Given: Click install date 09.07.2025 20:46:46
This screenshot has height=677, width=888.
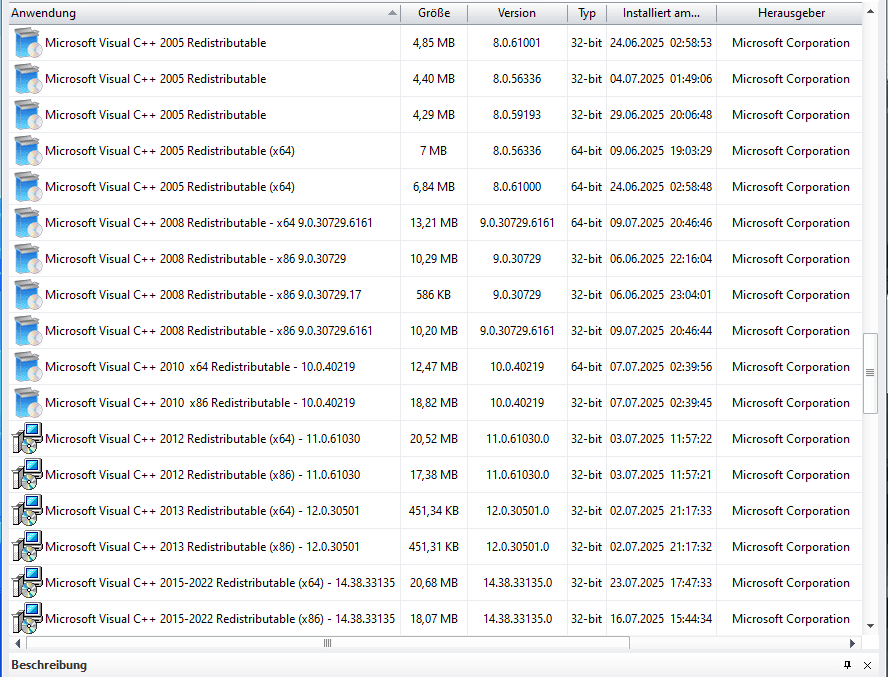Looking at the screenshot, I should pyautogui.click(x=661, y=223).
